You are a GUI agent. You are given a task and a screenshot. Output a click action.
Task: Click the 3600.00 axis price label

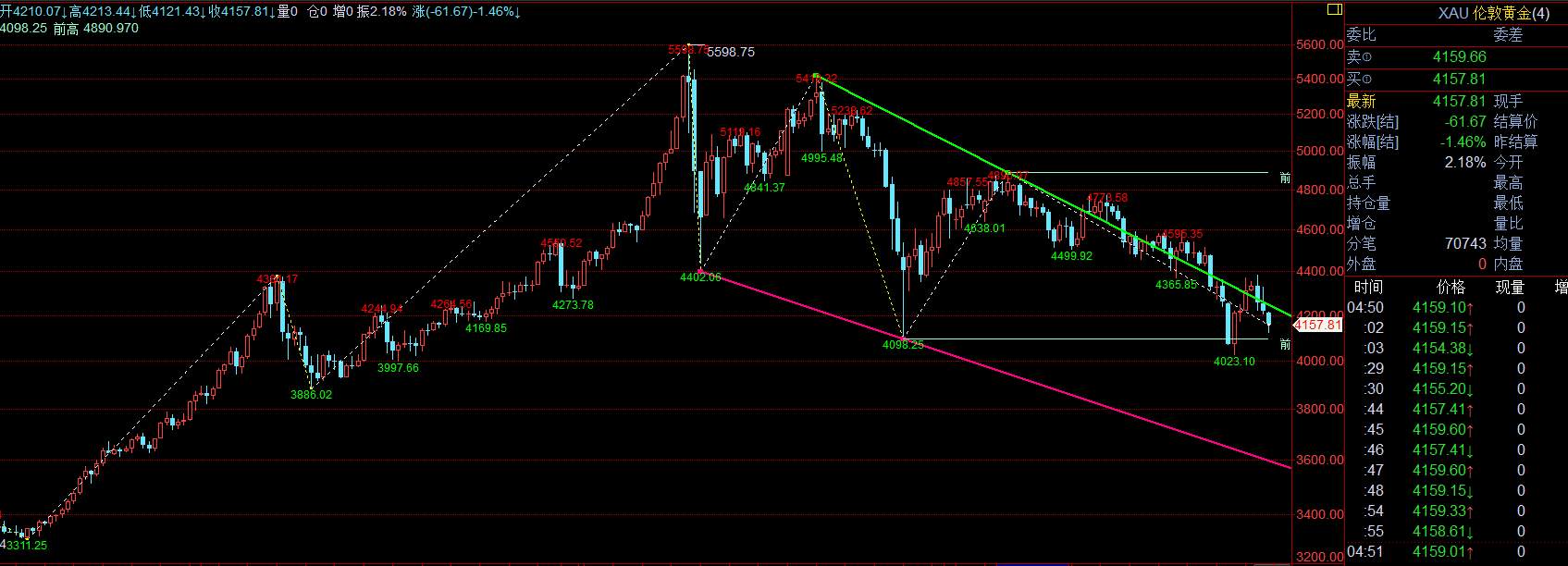coord(1319,460)
